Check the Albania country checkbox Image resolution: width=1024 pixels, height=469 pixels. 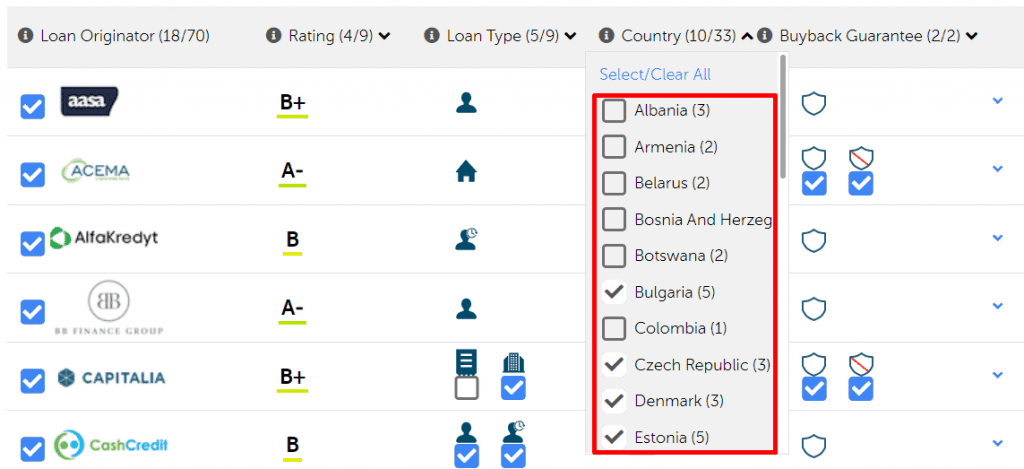tap(614, 110)
